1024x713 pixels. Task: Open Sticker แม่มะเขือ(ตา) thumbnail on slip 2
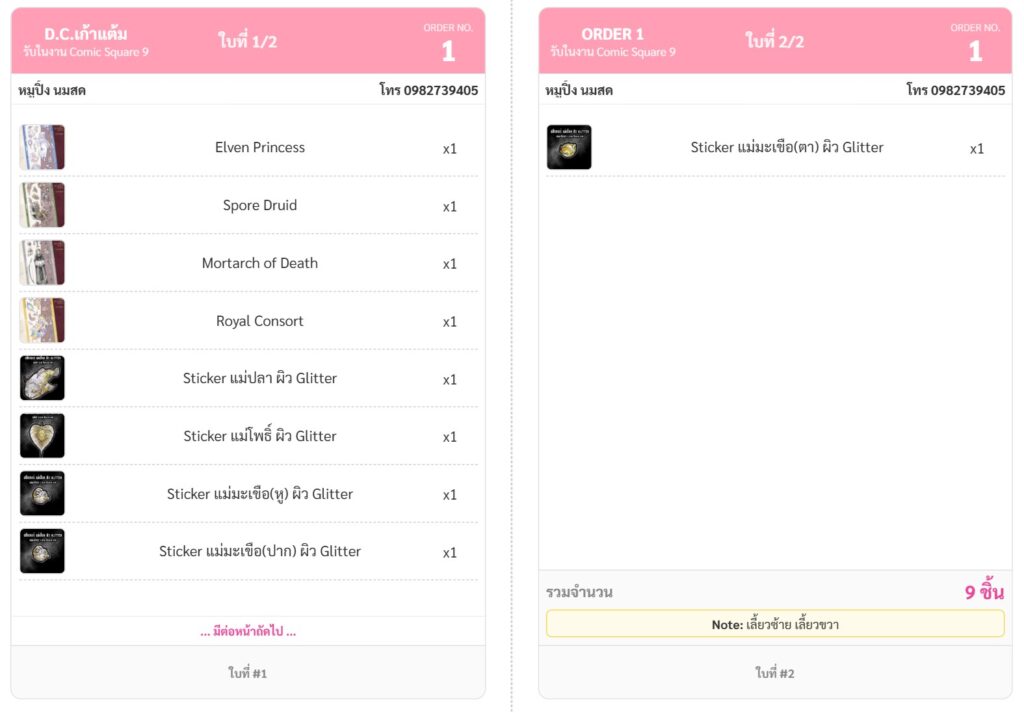tap(569, 147)
